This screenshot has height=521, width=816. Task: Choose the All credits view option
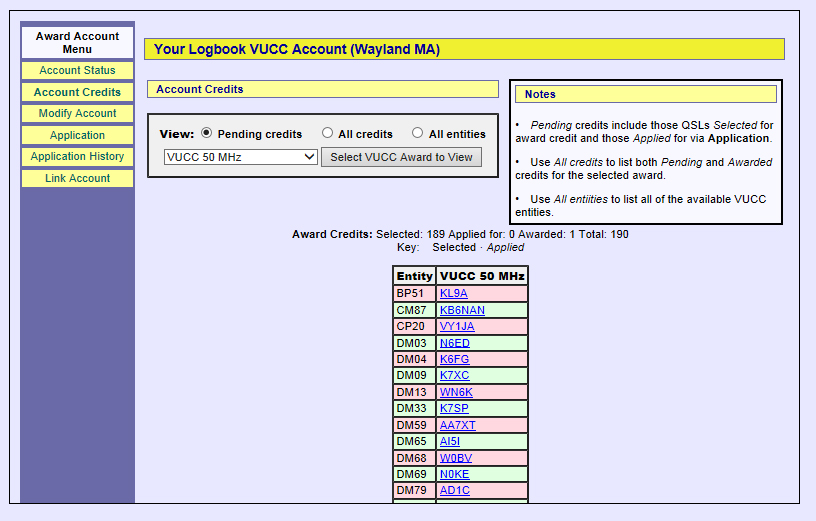pyautogui.click(x=328, y=133)
